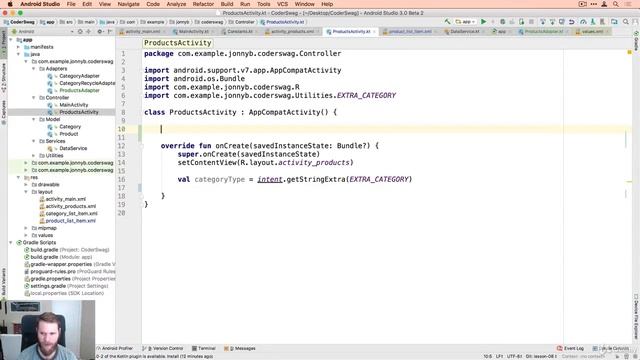This screenshot has width=640, height=360.
Task: Click the project panel settings gear icon
Action: (100, 31)
